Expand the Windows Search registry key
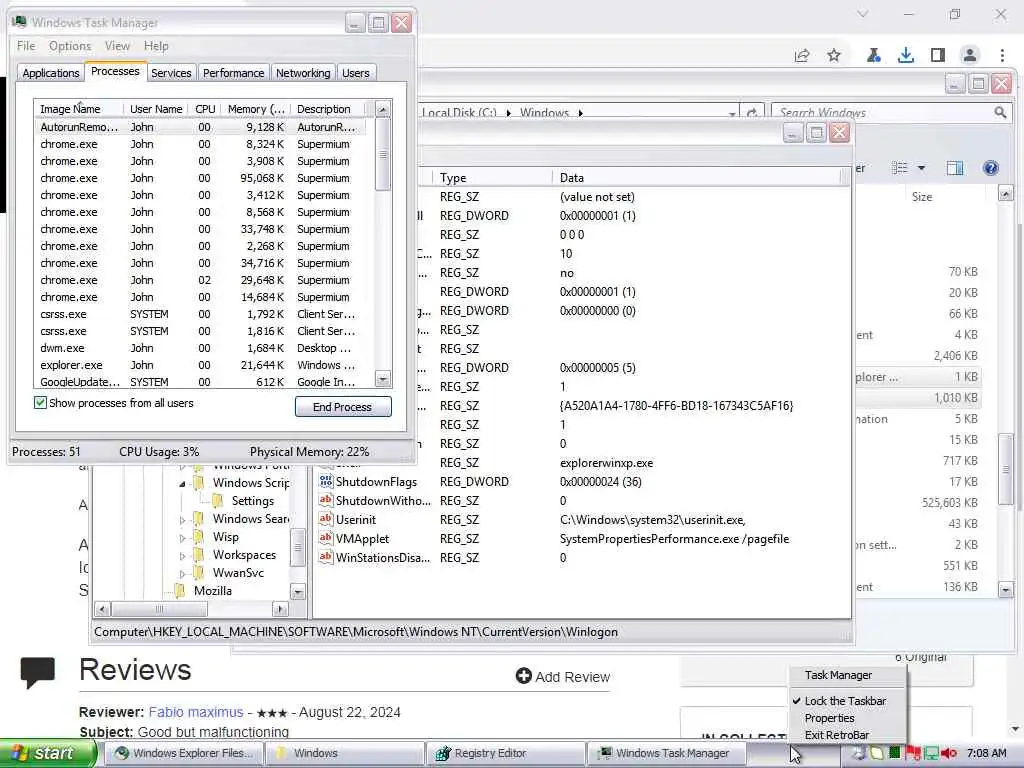 click(x=182, y=520)
